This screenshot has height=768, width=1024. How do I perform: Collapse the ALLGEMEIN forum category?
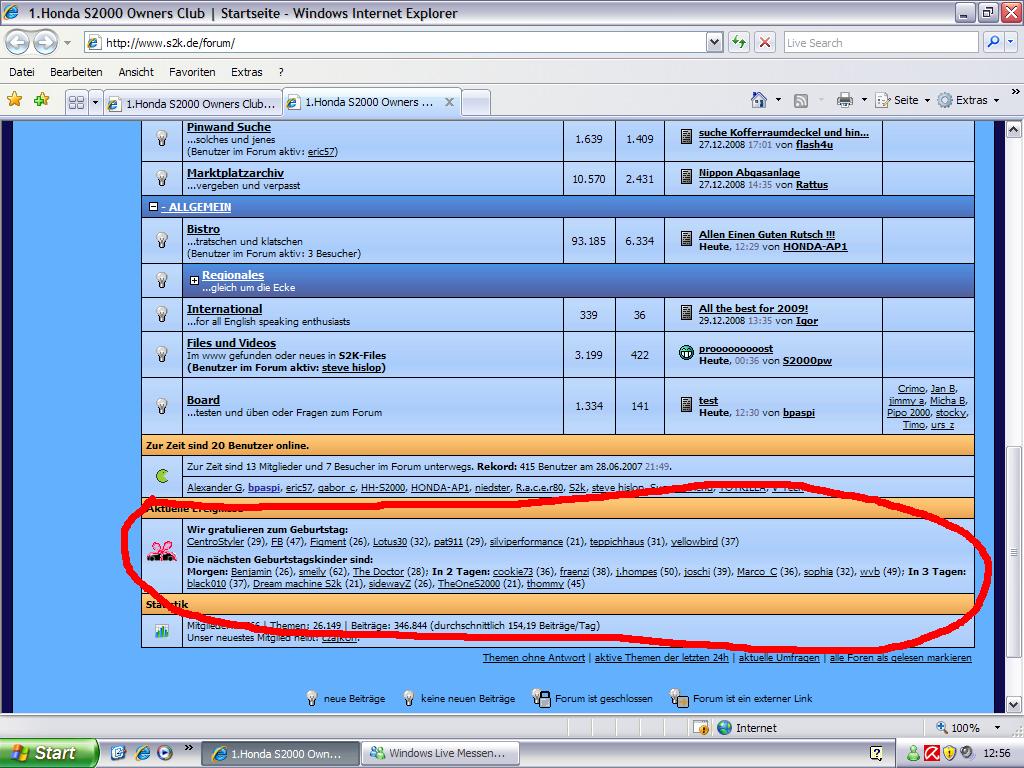click(x=153, y=207)
